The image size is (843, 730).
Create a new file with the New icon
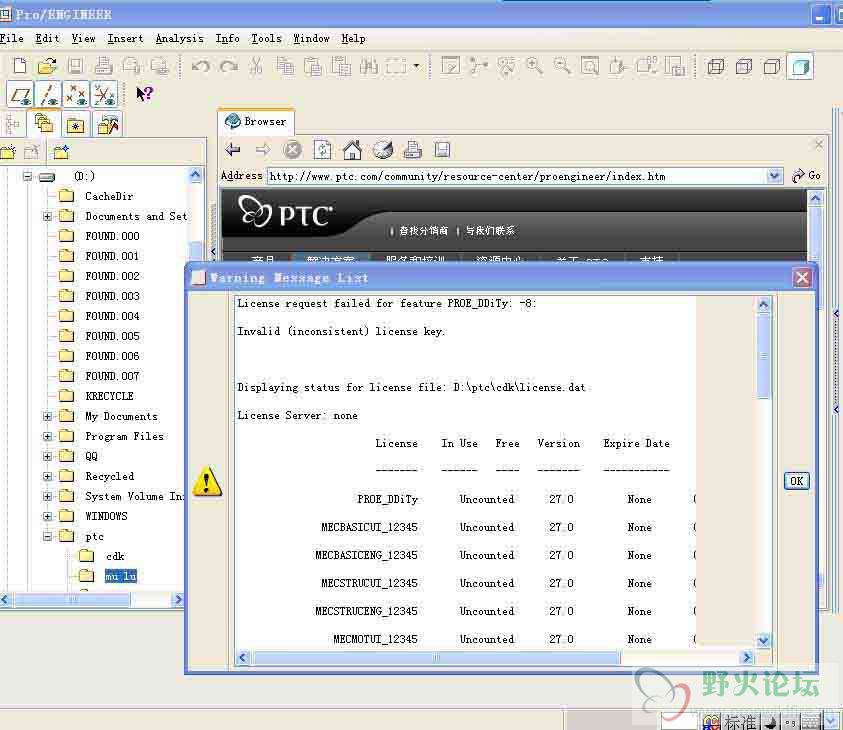click(x=20, y=66)
